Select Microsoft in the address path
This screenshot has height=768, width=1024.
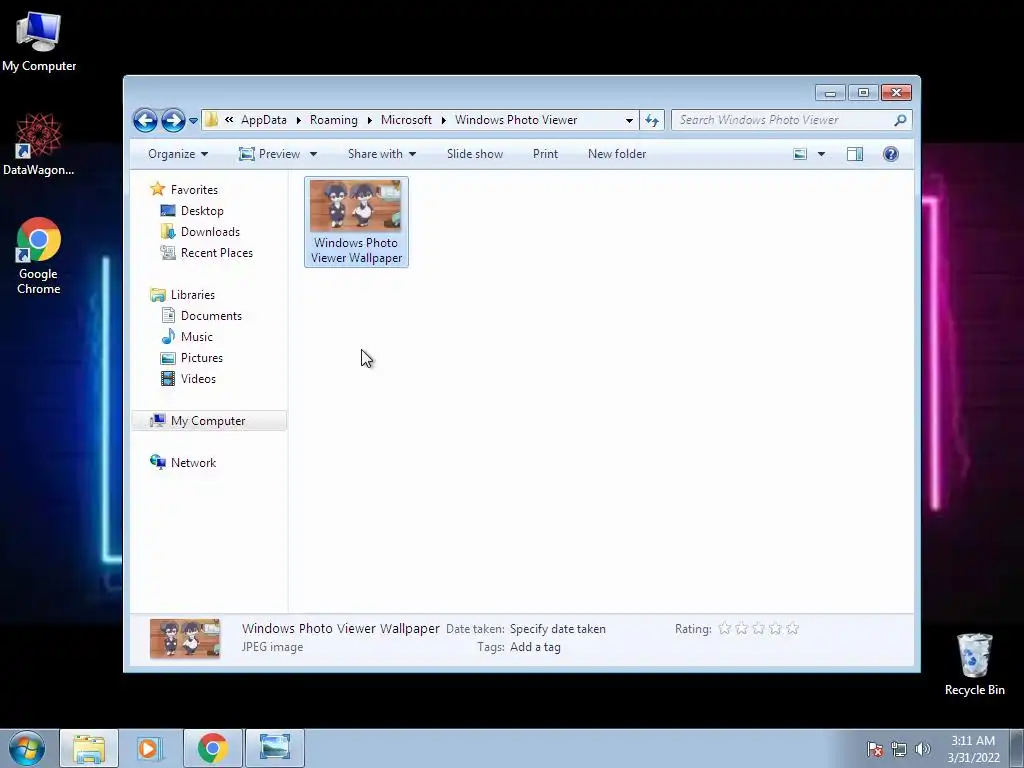point(406,120)
